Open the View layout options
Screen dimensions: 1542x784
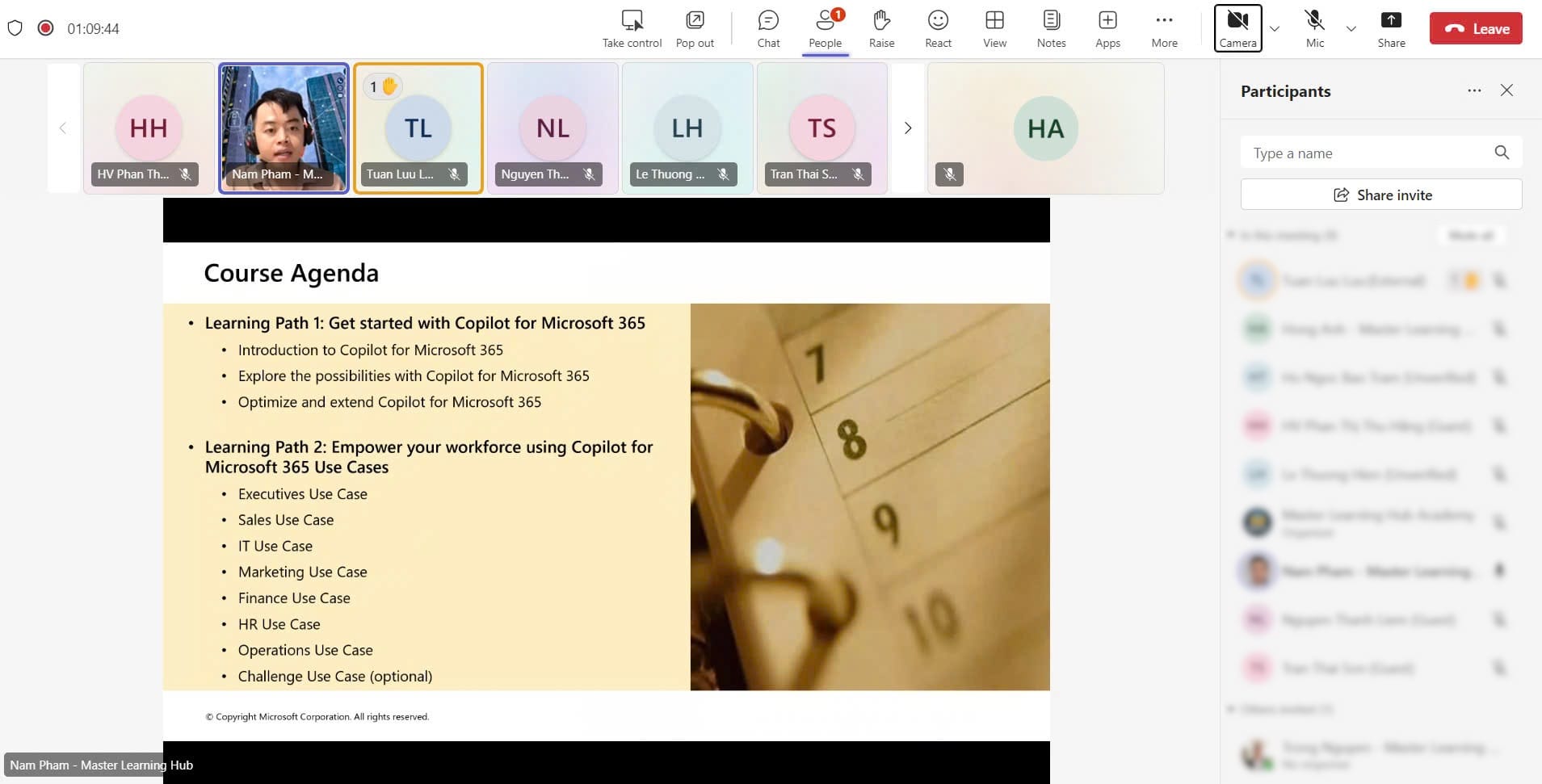tap(994, 29)
